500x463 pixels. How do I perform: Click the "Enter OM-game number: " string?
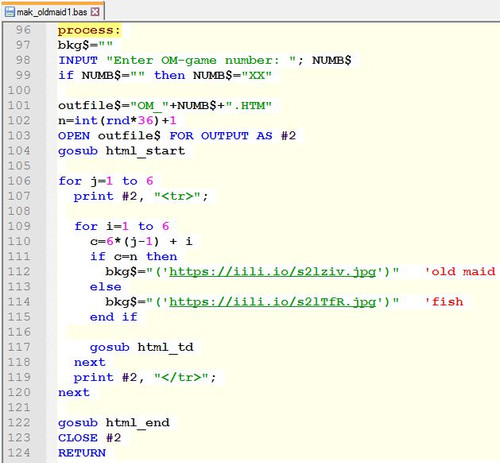[201, 60]
